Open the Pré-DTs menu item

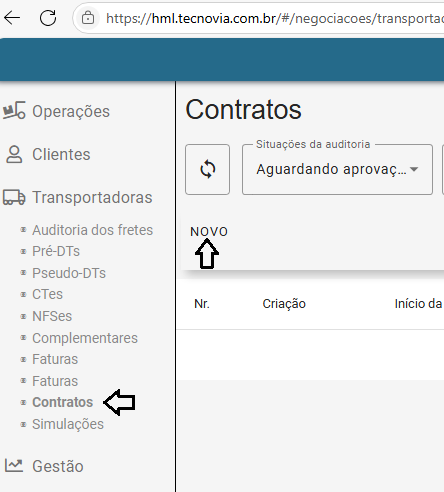point(56,251)
